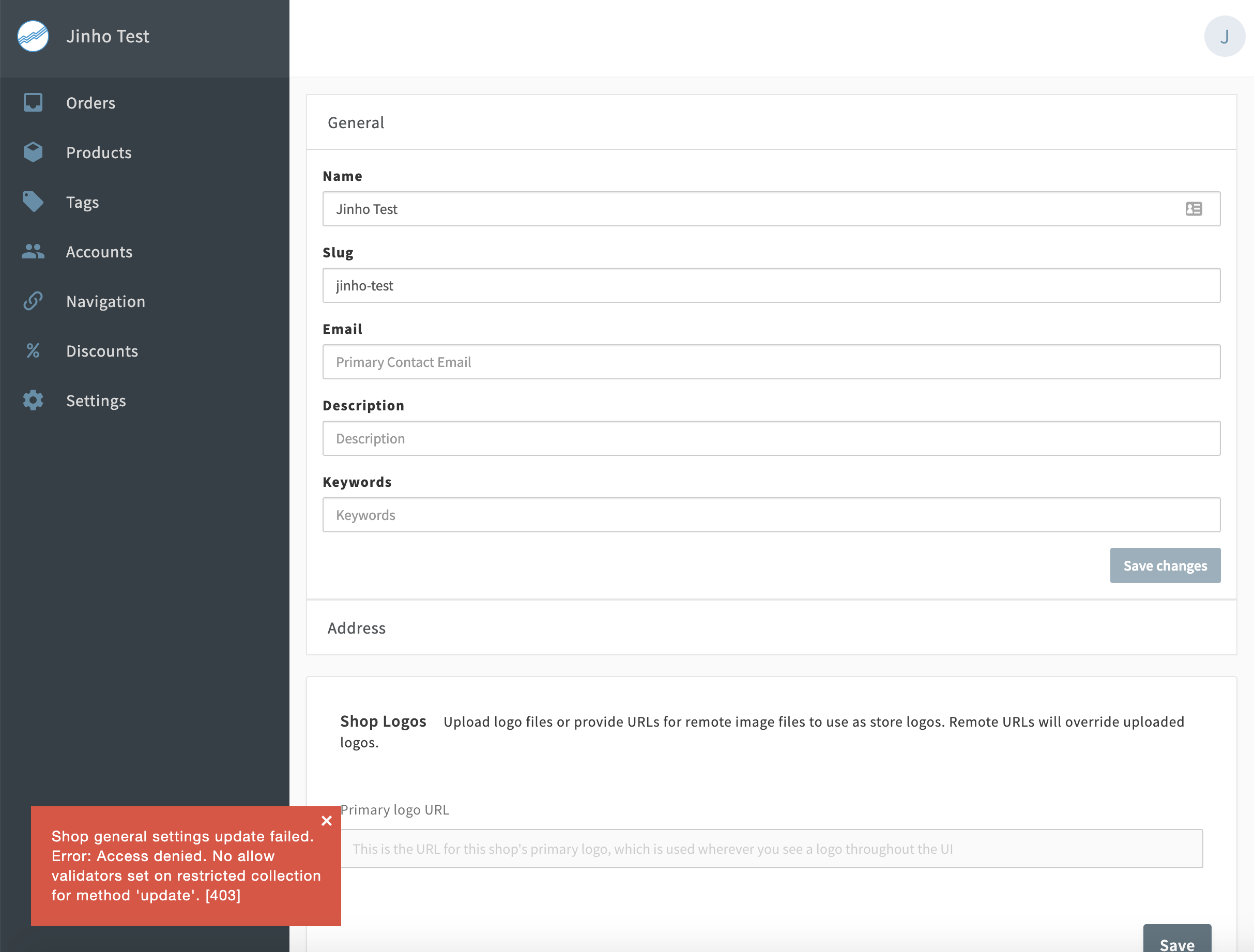Select the Navigation link icon
Viewport: 1254px width, 952px height.
33,301
